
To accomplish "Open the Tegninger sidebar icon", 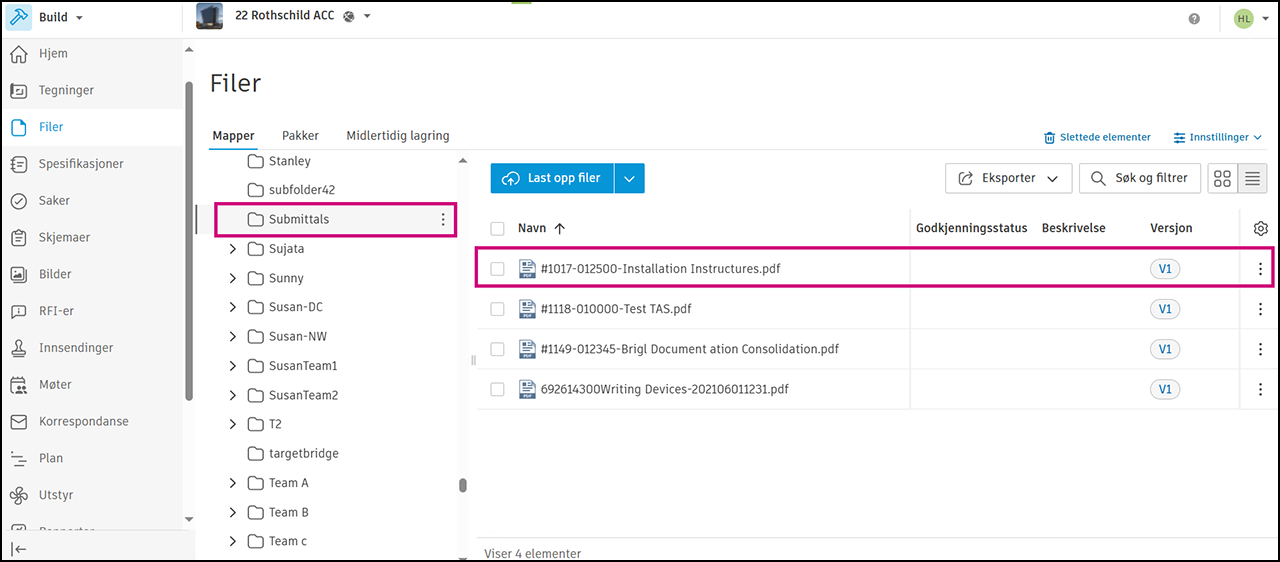I will click(19, 90).
